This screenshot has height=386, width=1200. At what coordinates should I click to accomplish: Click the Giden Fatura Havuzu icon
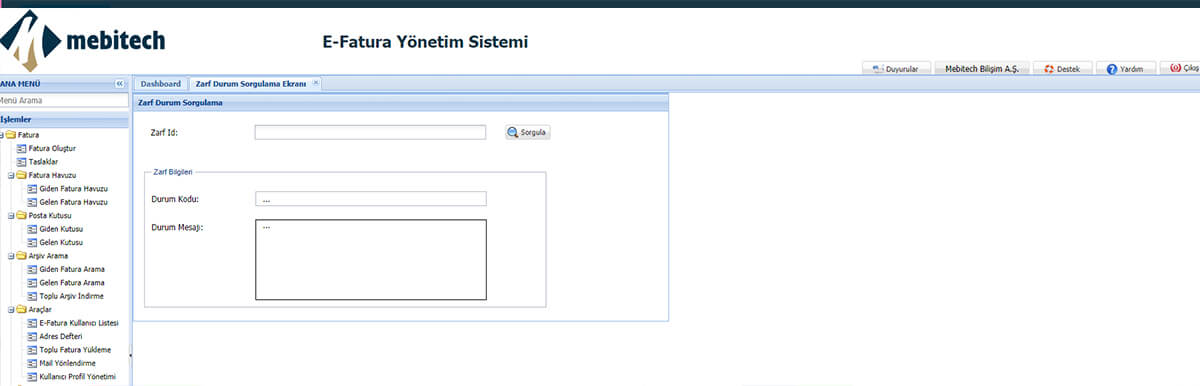click(32, 188)
